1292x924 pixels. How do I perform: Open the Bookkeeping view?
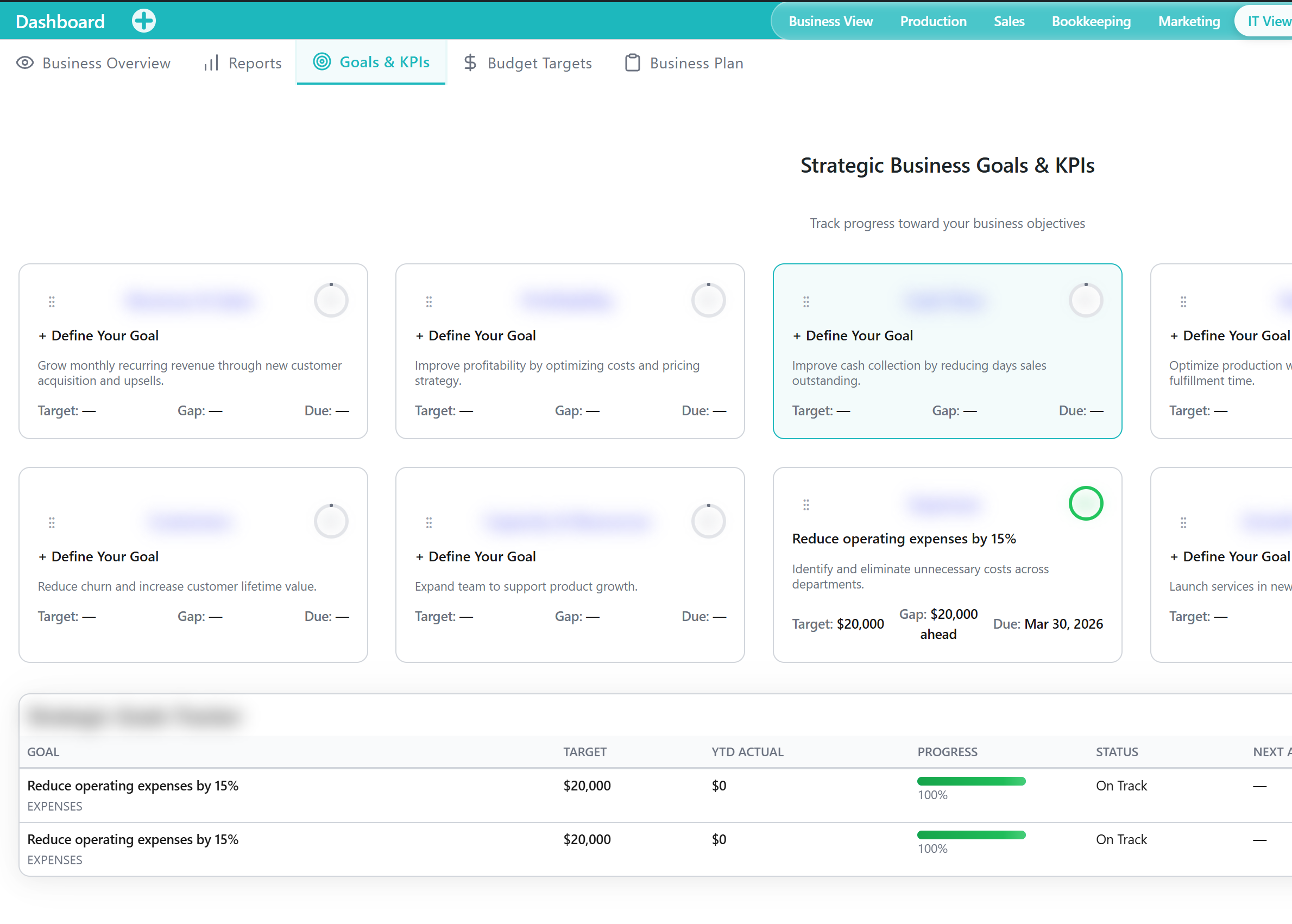1091,22
